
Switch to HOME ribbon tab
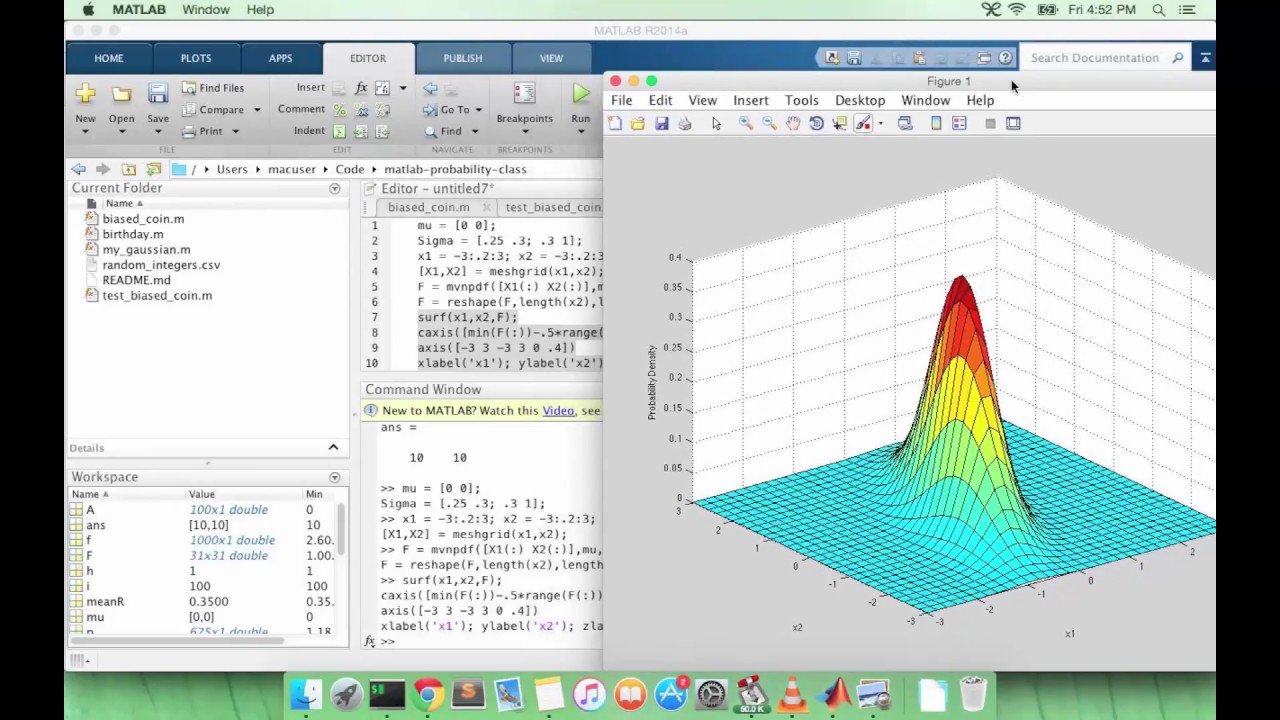coord(109,58)
